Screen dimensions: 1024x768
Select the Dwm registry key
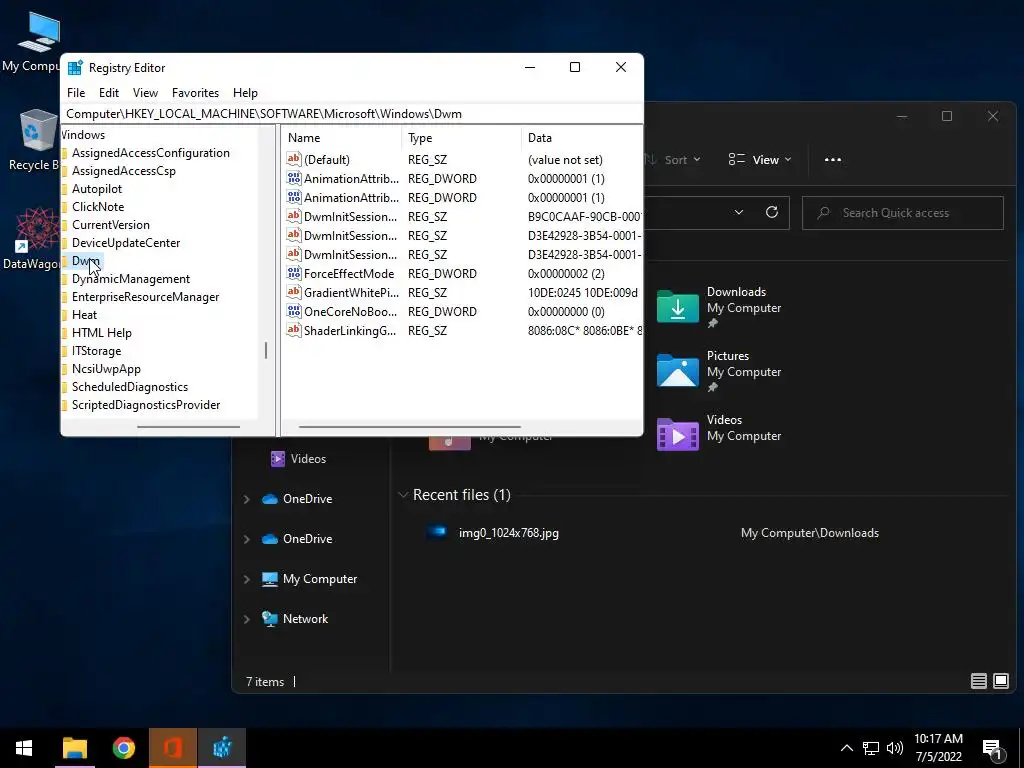click(x=86, y=261)
